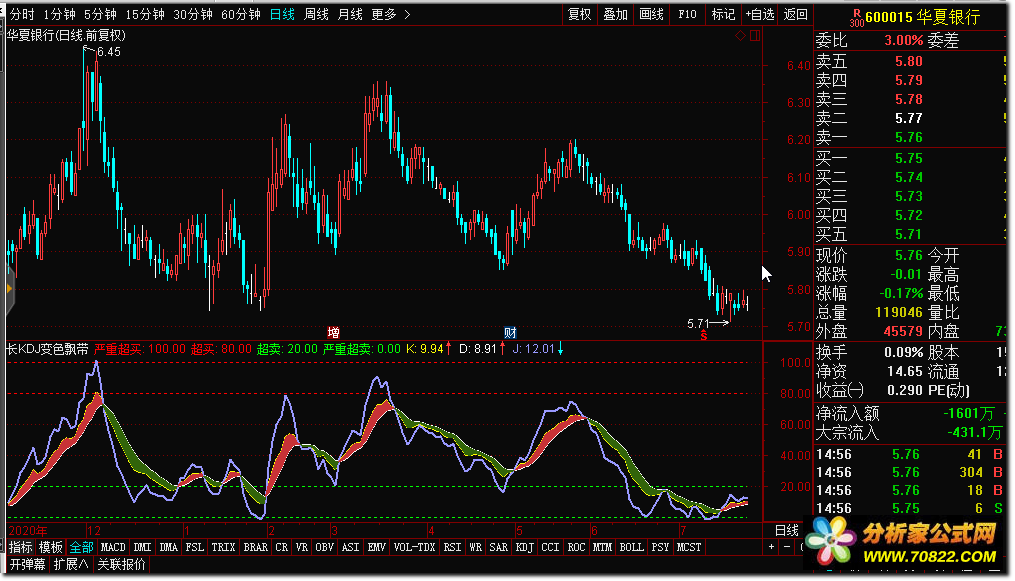Screen dimensions: 1015x581
Task: Click the 买一 price 5.75
Action: tap(908, 159)
